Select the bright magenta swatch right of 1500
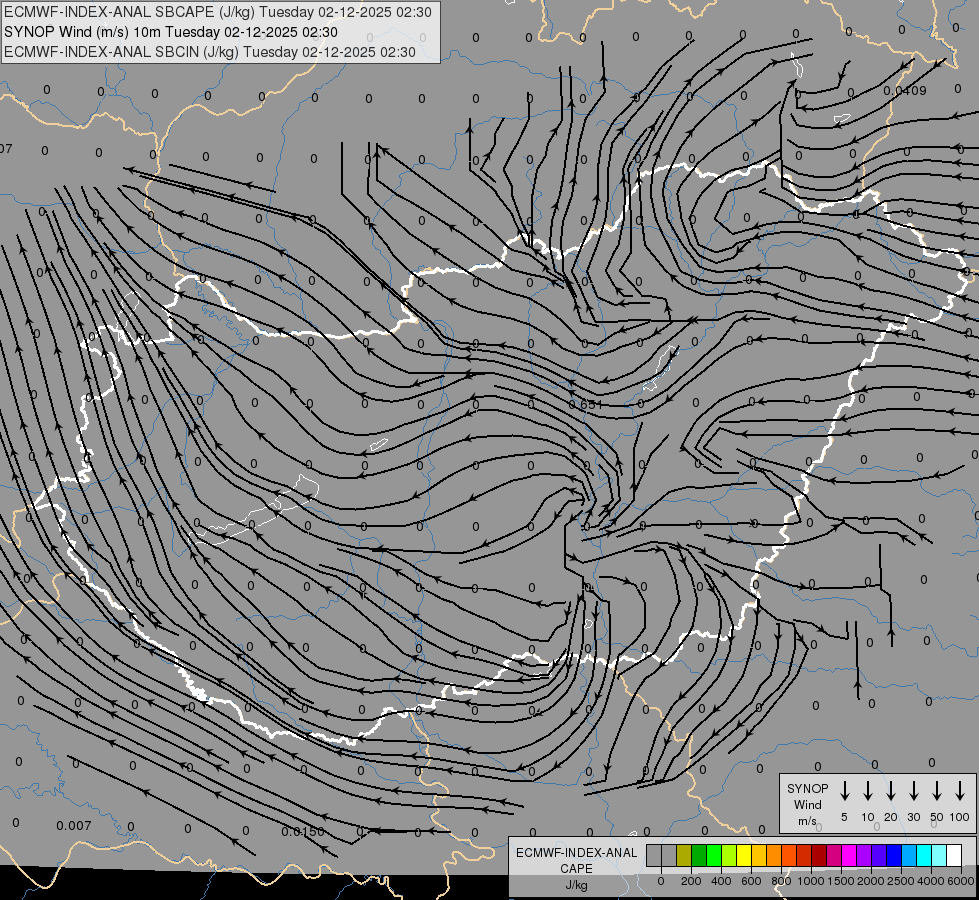979x900 pixels. tap(850, 855)
